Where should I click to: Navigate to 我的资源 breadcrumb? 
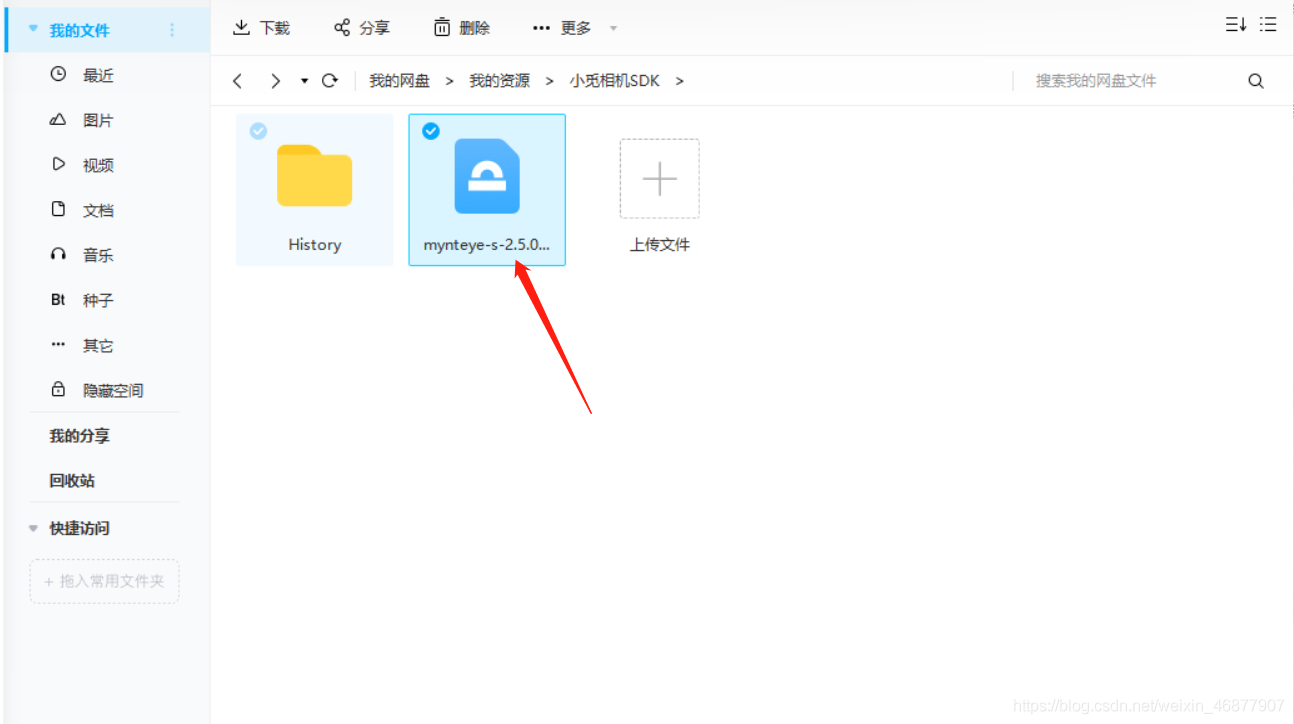pos(499,81)
